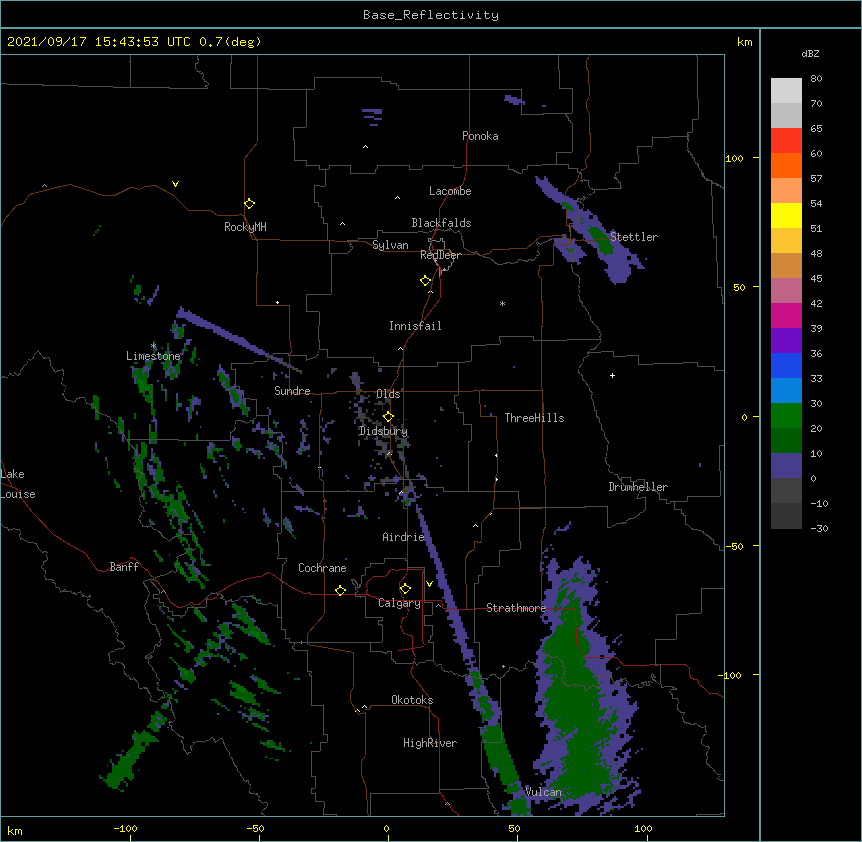This screenshot has height=842, width=862.
Task: Pick the yellow 51-54 dBZ legend swatch
Action: pyautogui.click(x=786, y=215)
